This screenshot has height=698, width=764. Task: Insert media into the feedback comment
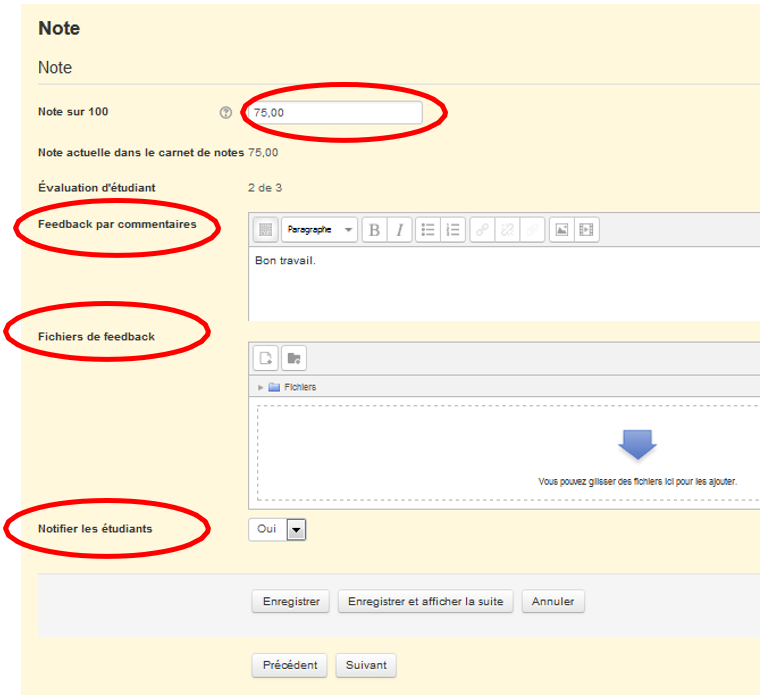586,230
